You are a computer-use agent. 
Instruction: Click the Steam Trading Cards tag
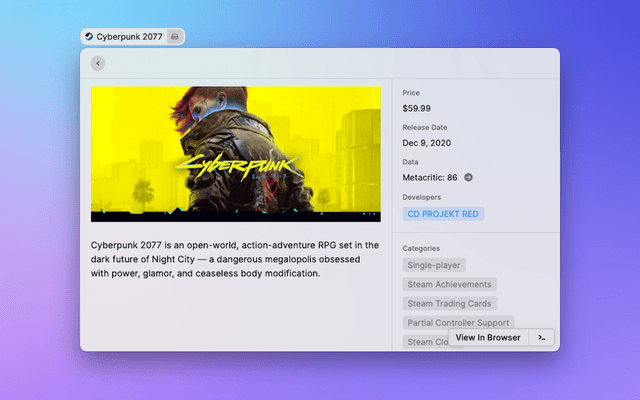pos(449,303)
